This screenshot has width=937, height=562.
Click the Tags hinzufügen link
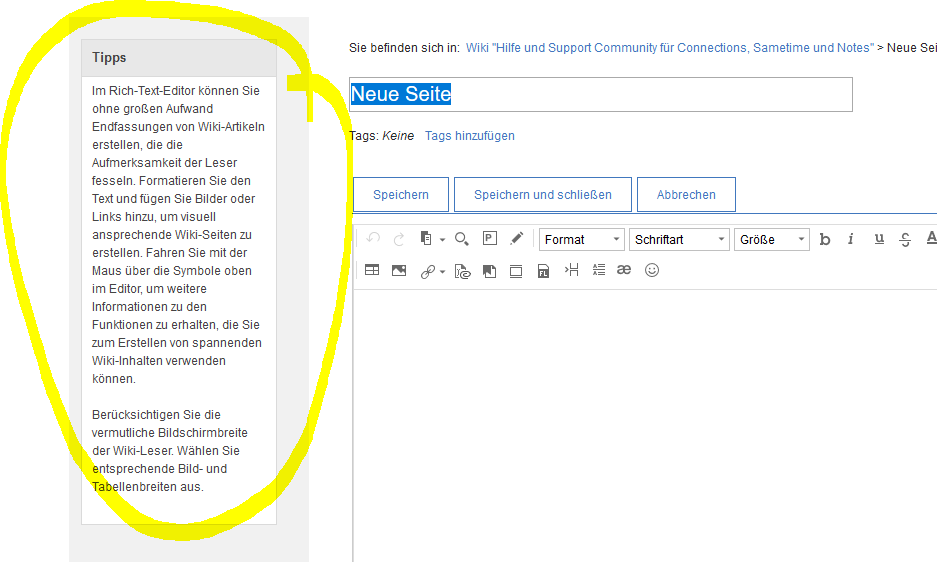click(469, 136)
